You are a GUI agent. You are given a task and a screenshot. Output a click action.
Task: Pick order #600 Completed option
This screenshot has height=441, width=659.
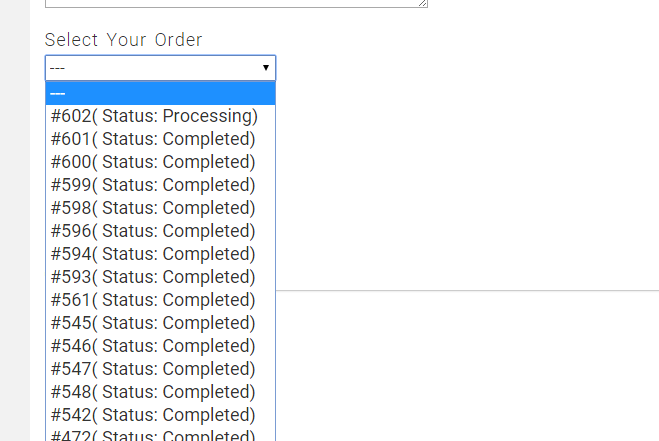[x=153, y=162]
